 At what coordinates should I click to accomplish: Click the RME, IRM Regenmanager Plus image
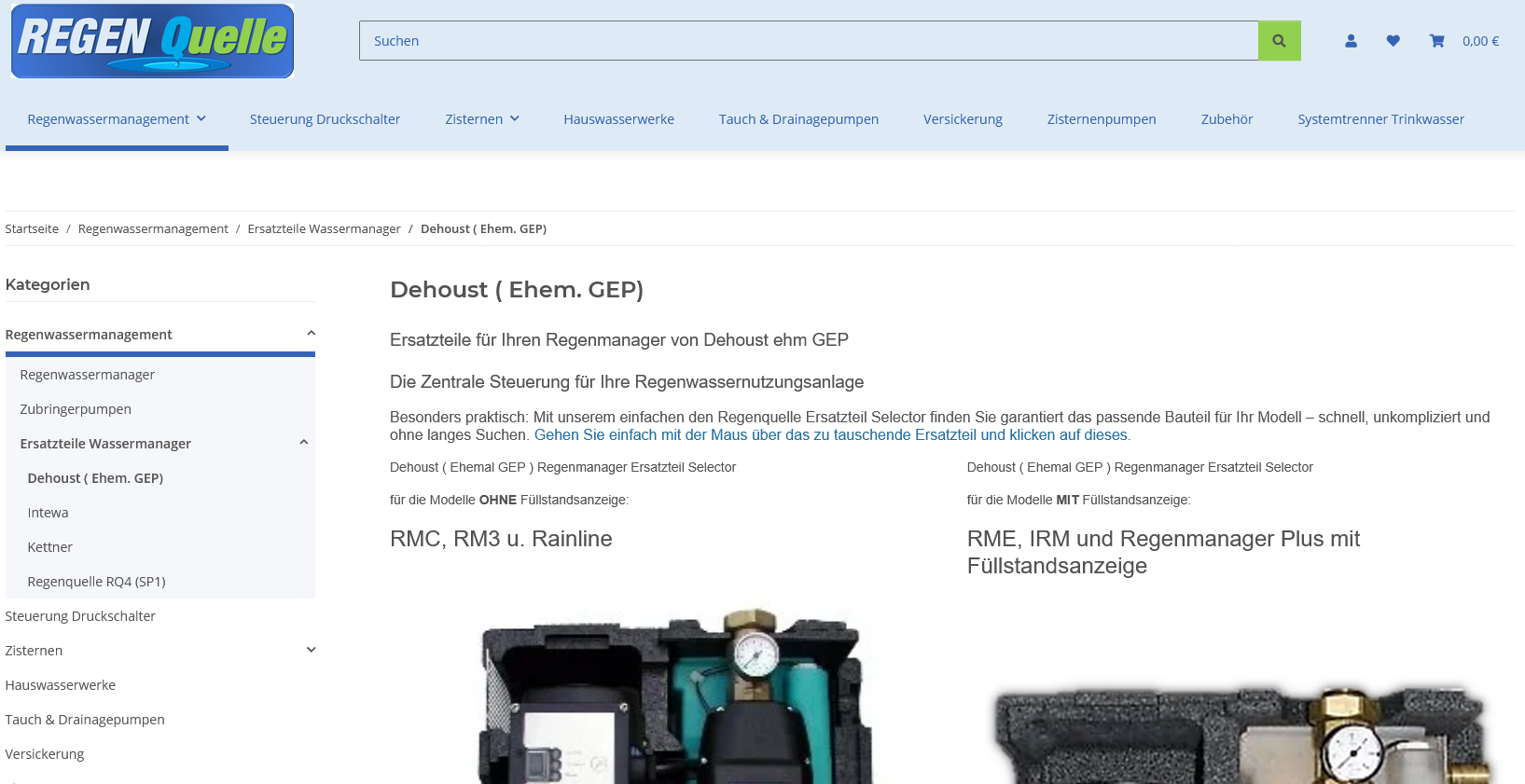point(1242,735)
